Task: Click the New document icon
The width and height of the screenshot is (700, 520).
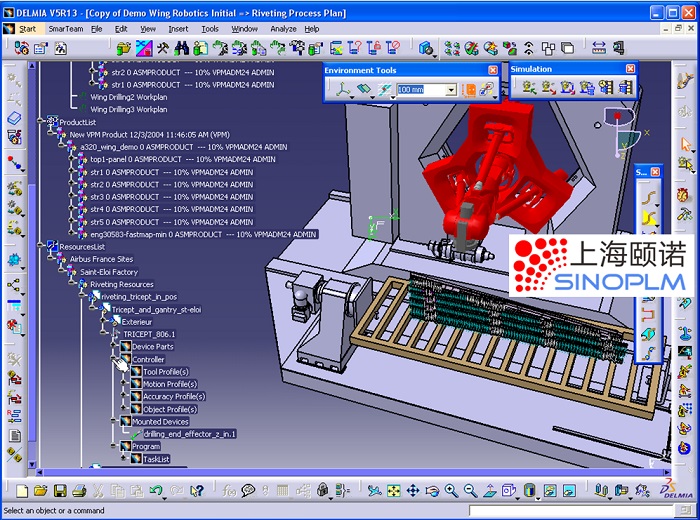Action: (x=22, y=491)
